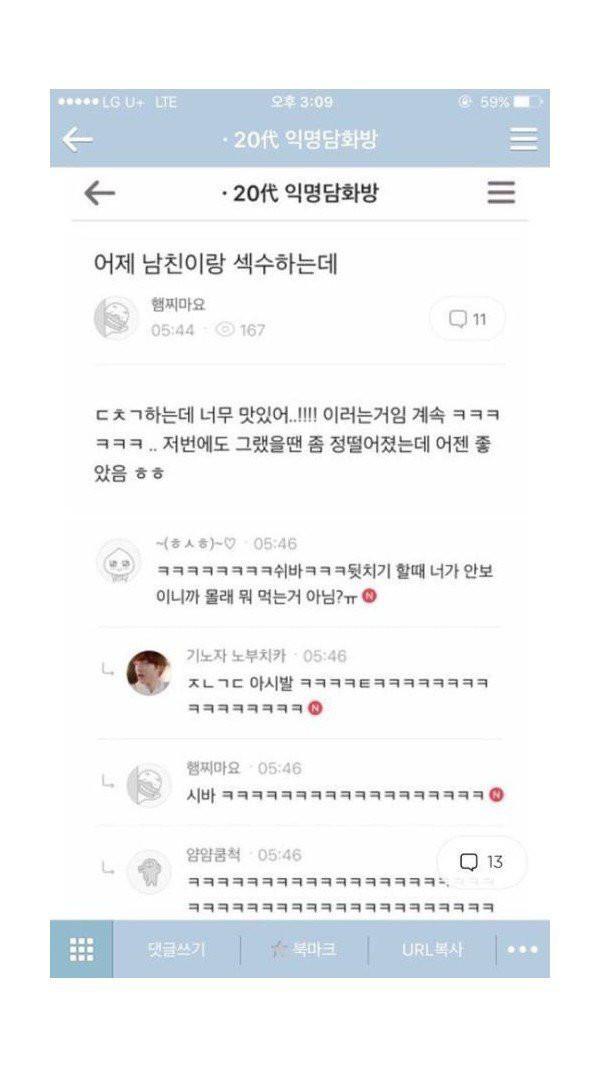Tap the floating comment bubble showing 13
The image size is (600, 1067).
click(482, 862)
